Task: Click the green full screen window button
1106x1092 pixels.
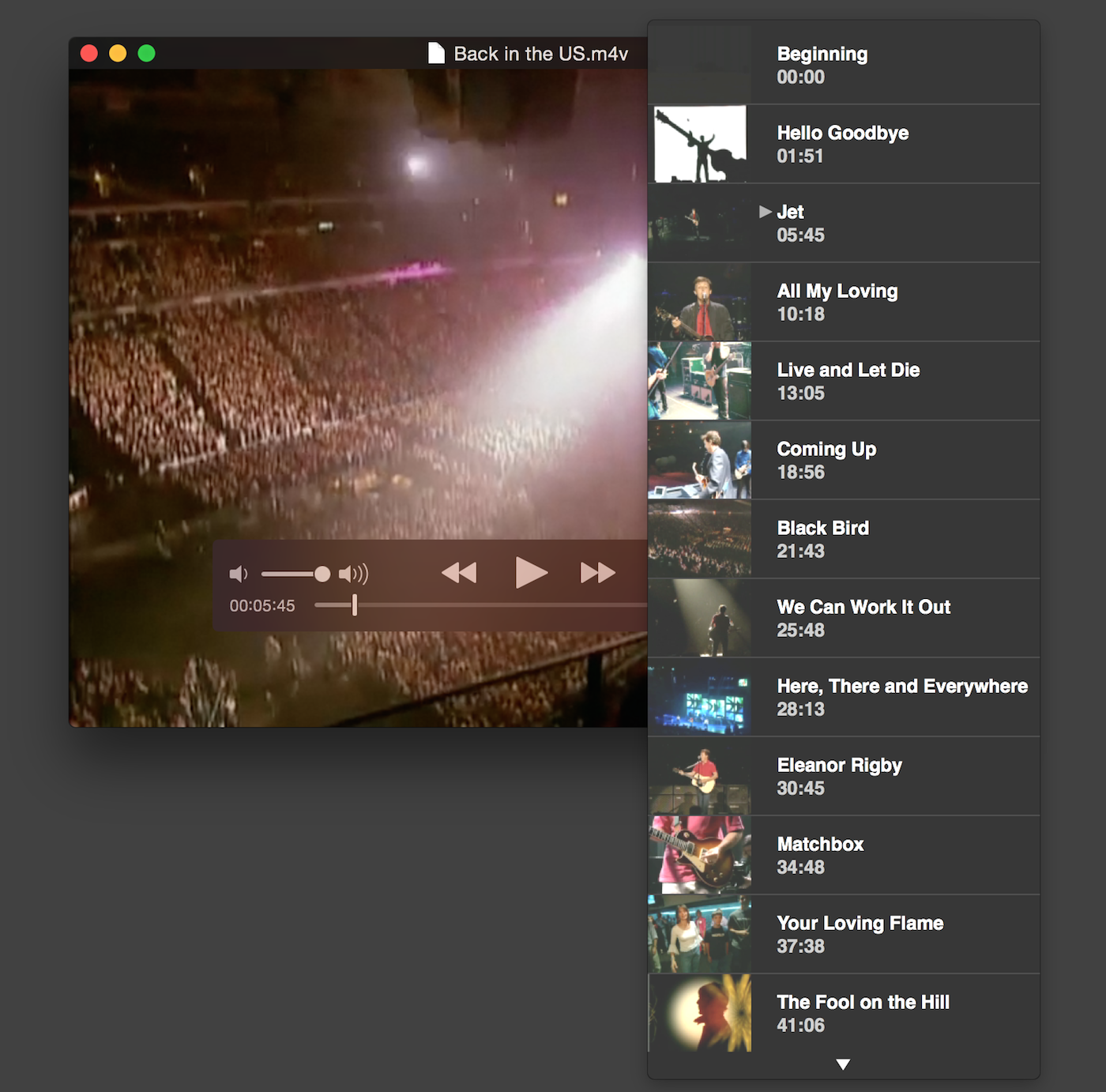Action: 146,53
